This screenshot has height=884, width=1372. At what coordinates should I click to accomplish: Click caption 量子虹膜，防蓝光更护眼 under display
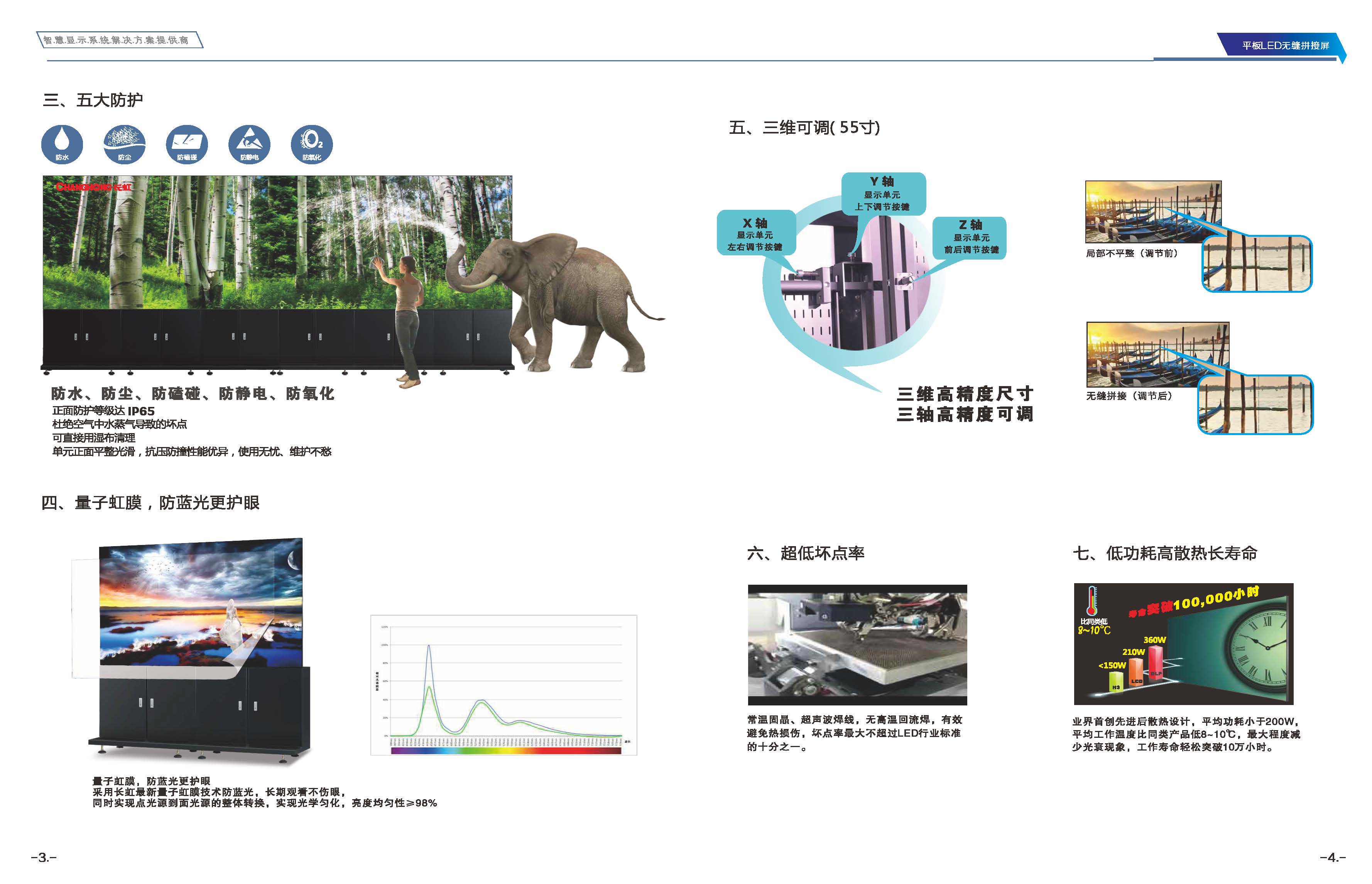152,781
